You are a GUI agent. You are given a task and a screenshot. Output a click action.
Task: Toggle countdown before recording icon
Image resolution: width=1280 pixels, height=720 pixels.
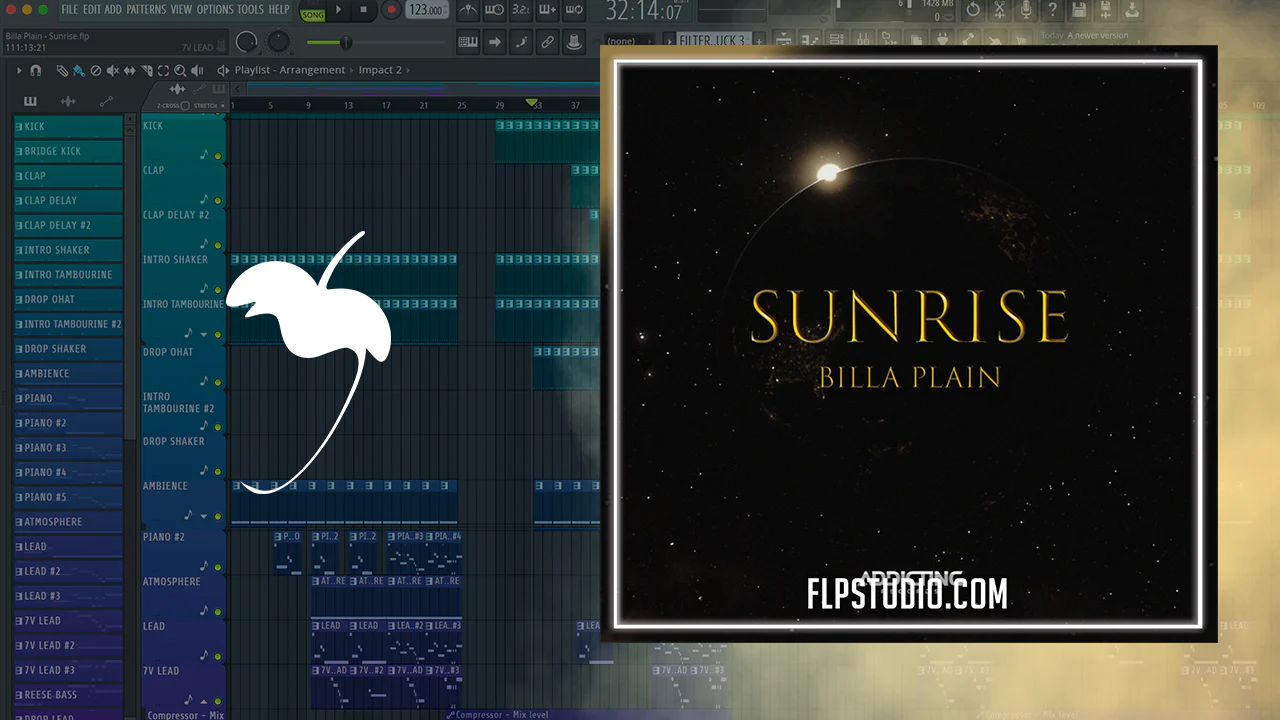[x=520, y=10]
